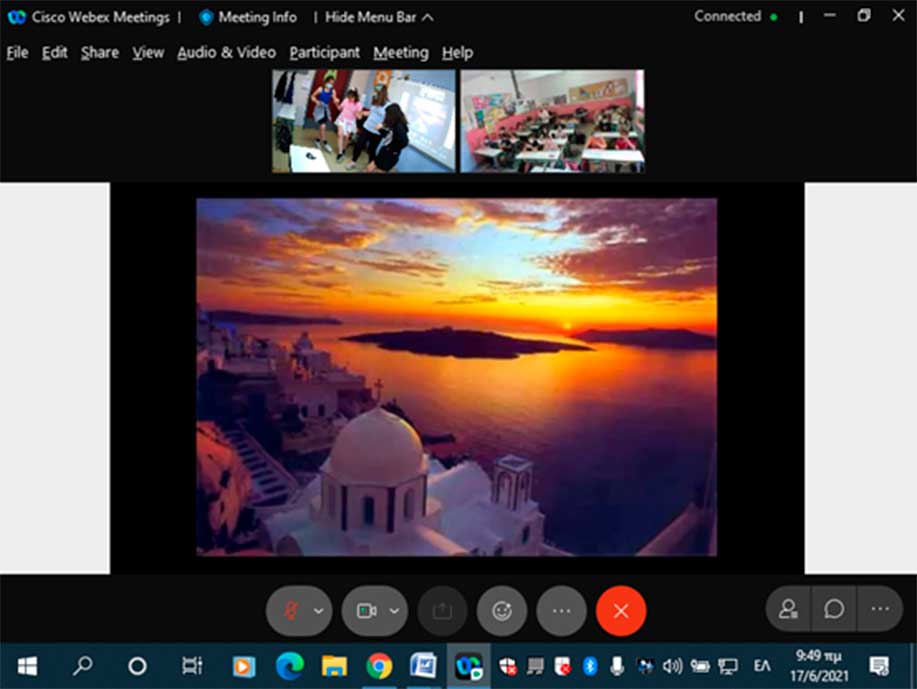Open the Participants panel
This screenshot has width=917, height=689.
click(788, 609)
